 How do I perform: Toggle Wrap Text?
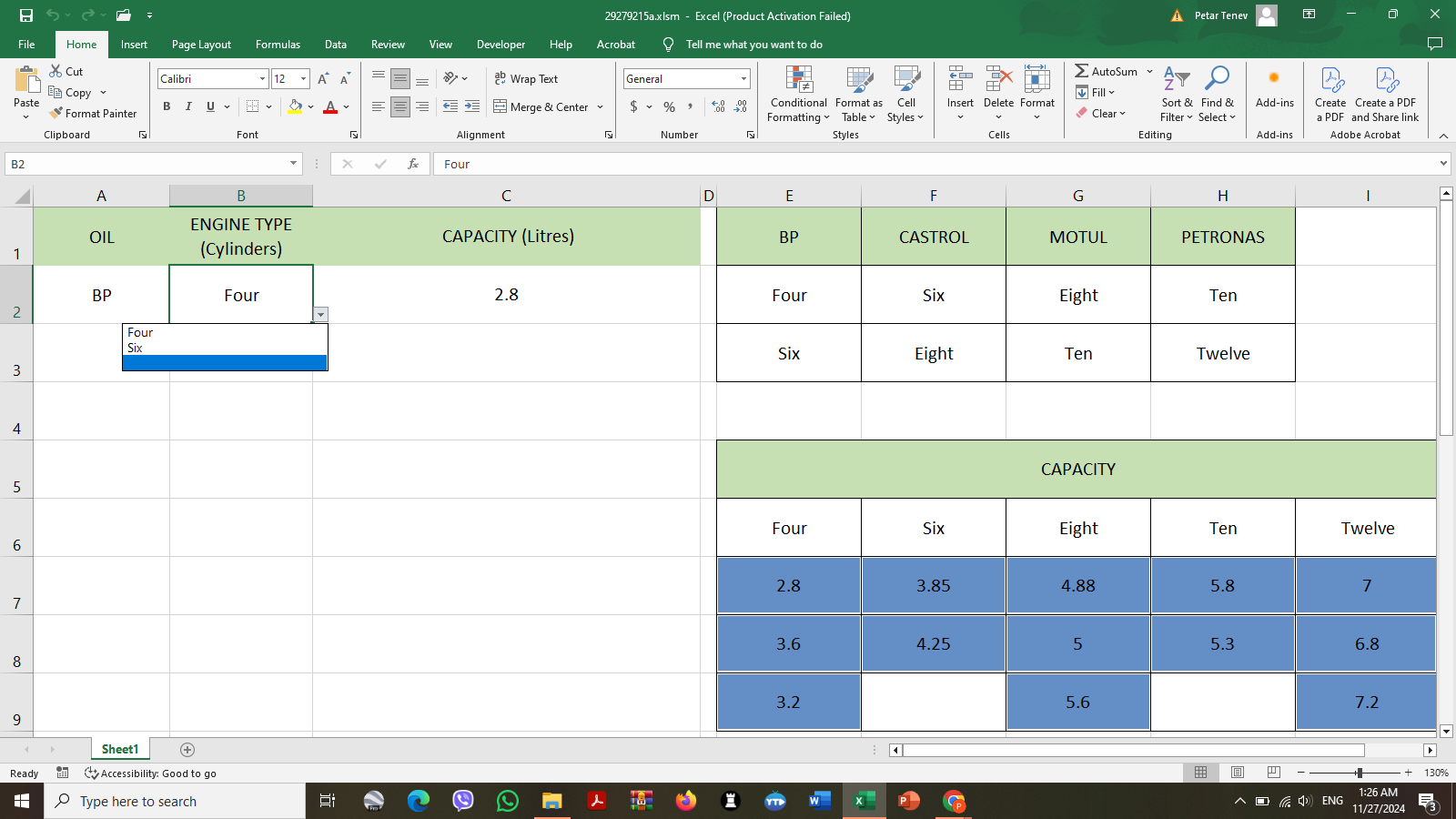point(526,79)
